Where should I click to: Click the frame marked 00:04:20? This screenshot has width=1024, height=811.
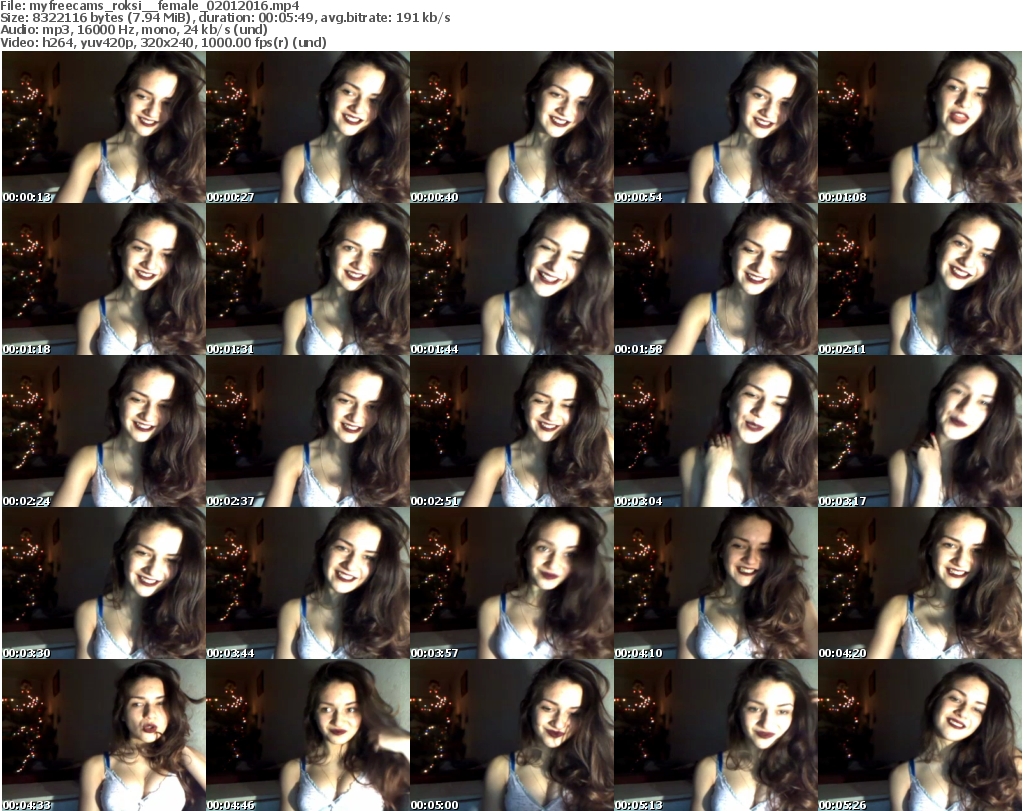tap(920, 583)
